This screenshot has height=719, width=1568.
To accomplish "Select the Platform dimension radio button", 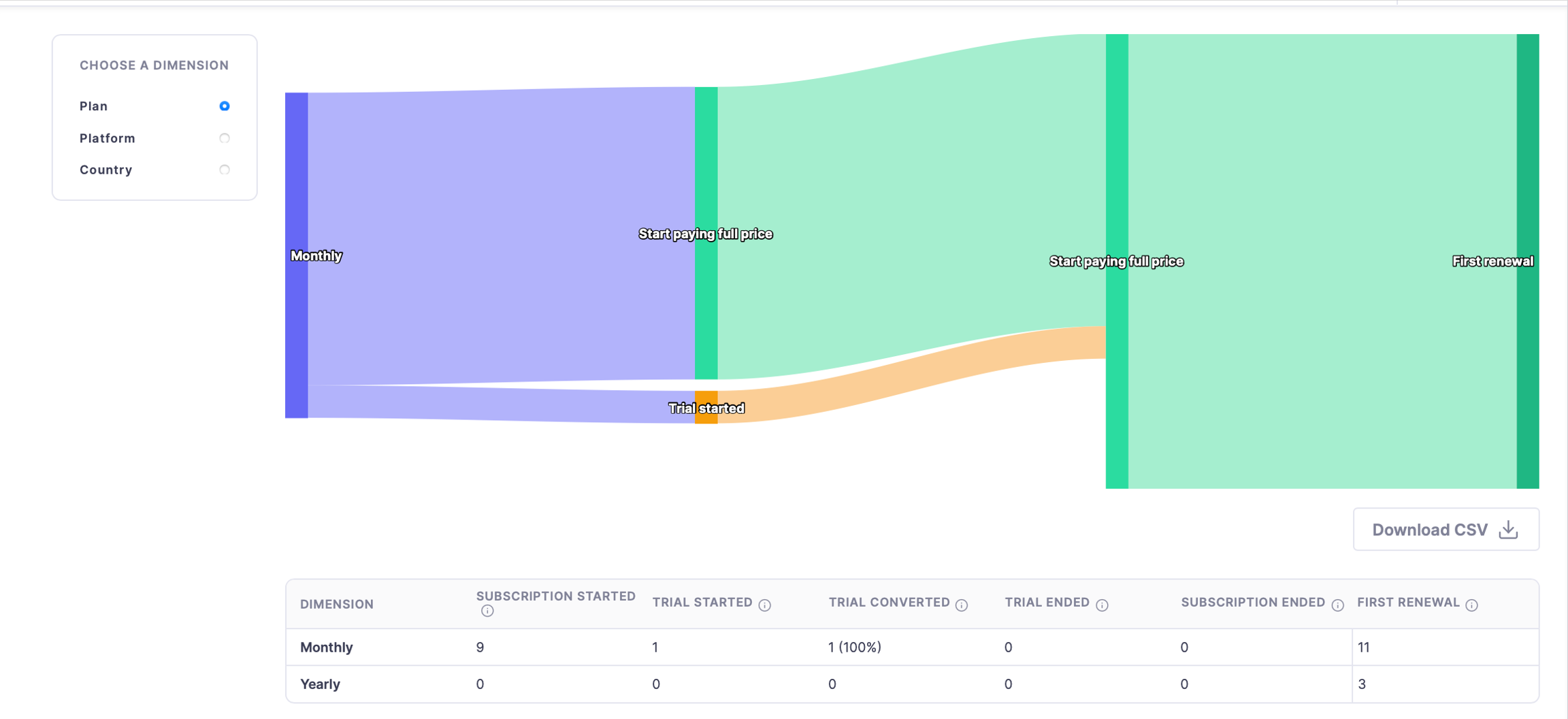I will pos(225,138).
